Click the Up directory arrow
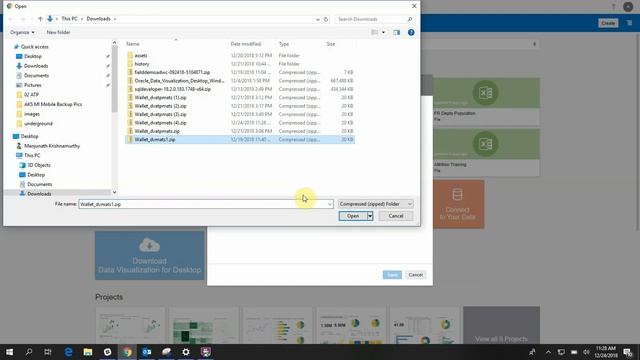640x360 pixels. coord(40,19)
